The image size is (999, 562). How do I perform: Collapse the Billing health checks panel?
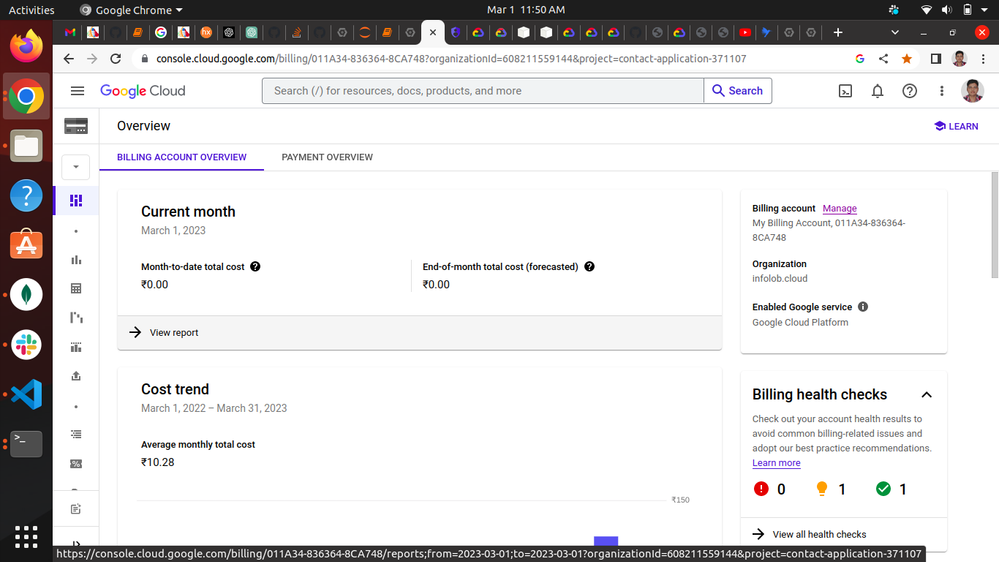(926, 395)
